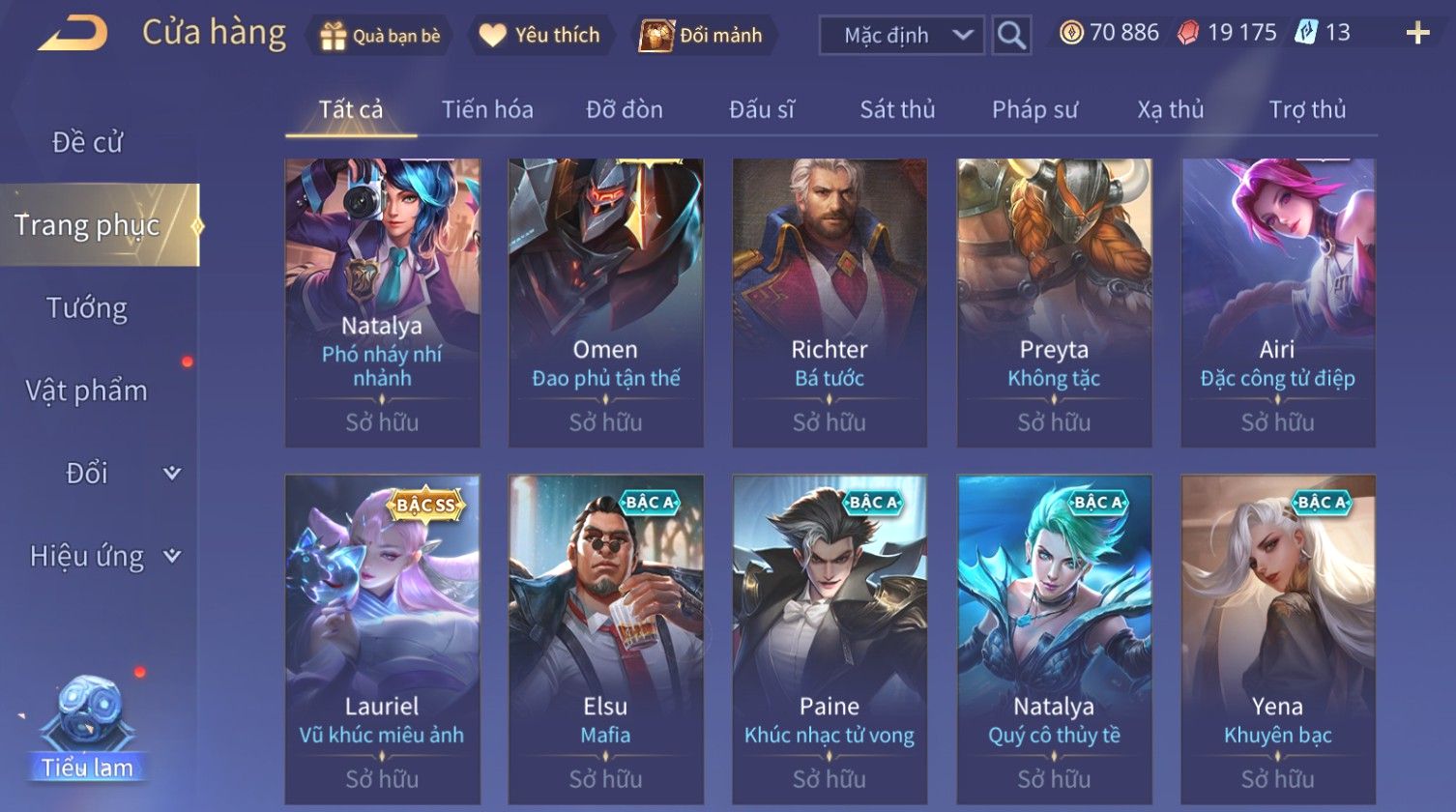Image resolution: width=1456 pixels, height=812 pixels.
Task: Open Quà bạn bè gift icon
Action: 334,37
